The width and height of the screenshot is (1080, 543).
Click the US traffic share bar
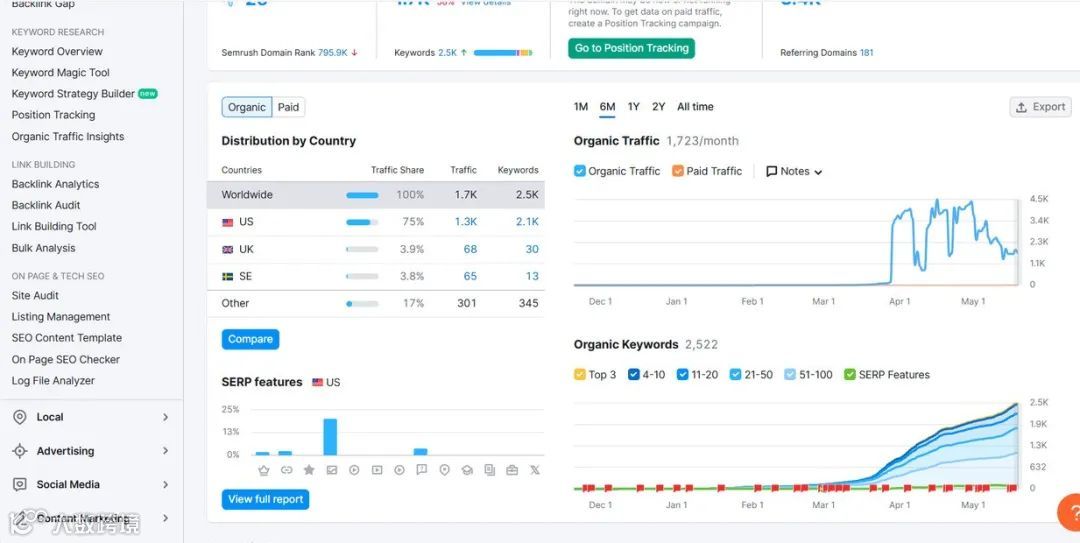(x=362, y=222)
